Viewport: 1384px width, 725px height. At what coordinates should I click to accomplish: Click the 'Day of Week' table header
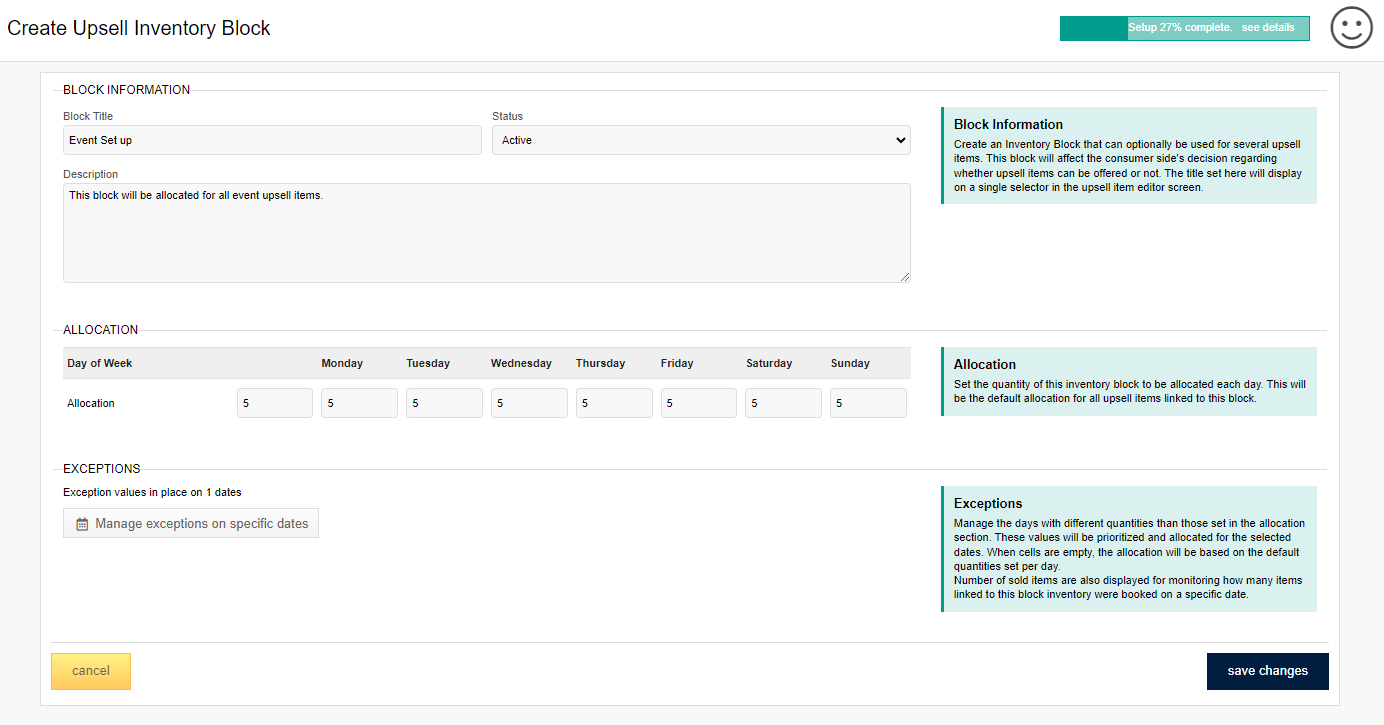(100, 363)
